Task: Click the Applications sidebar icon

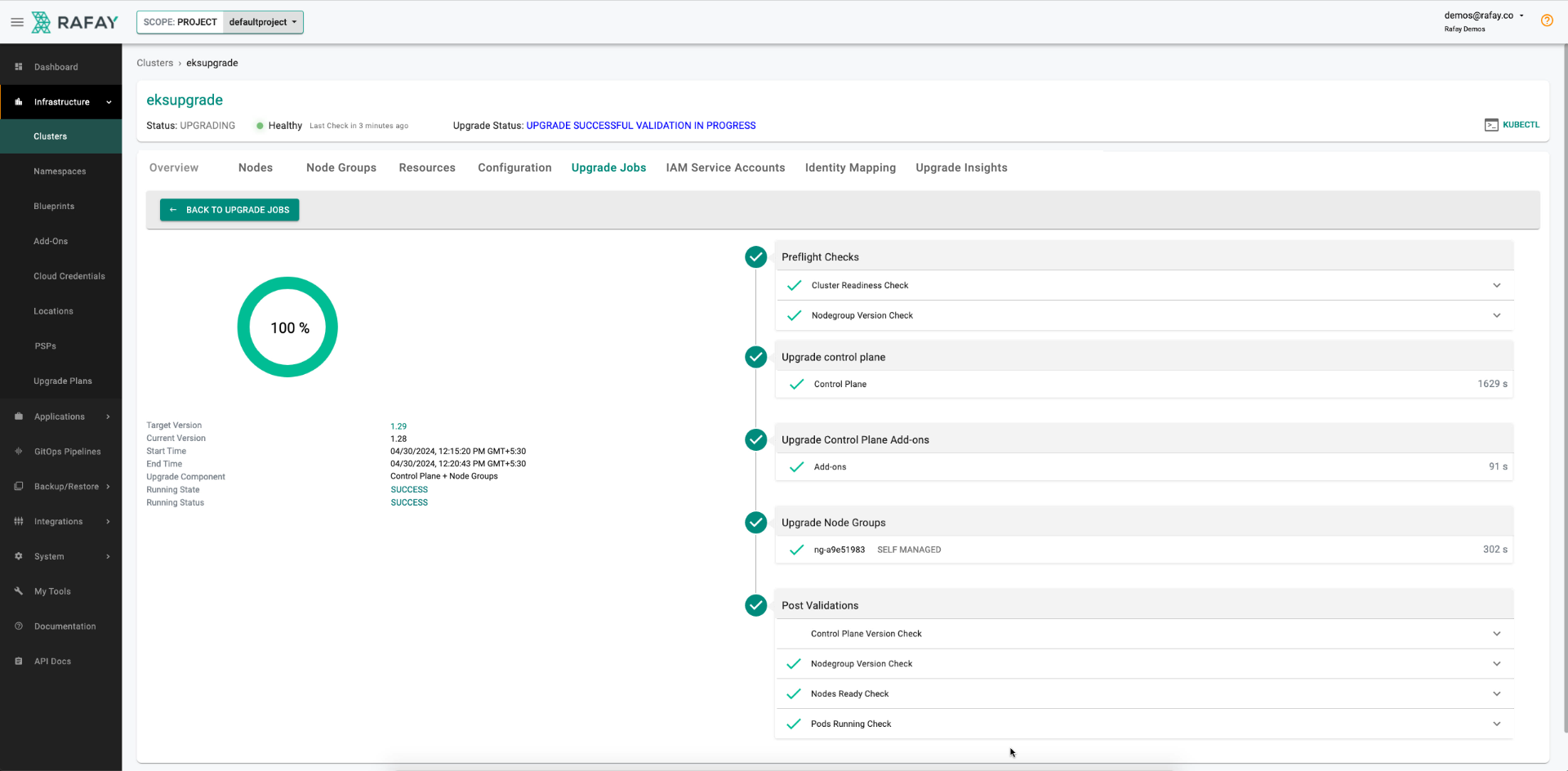Action: 19,417
